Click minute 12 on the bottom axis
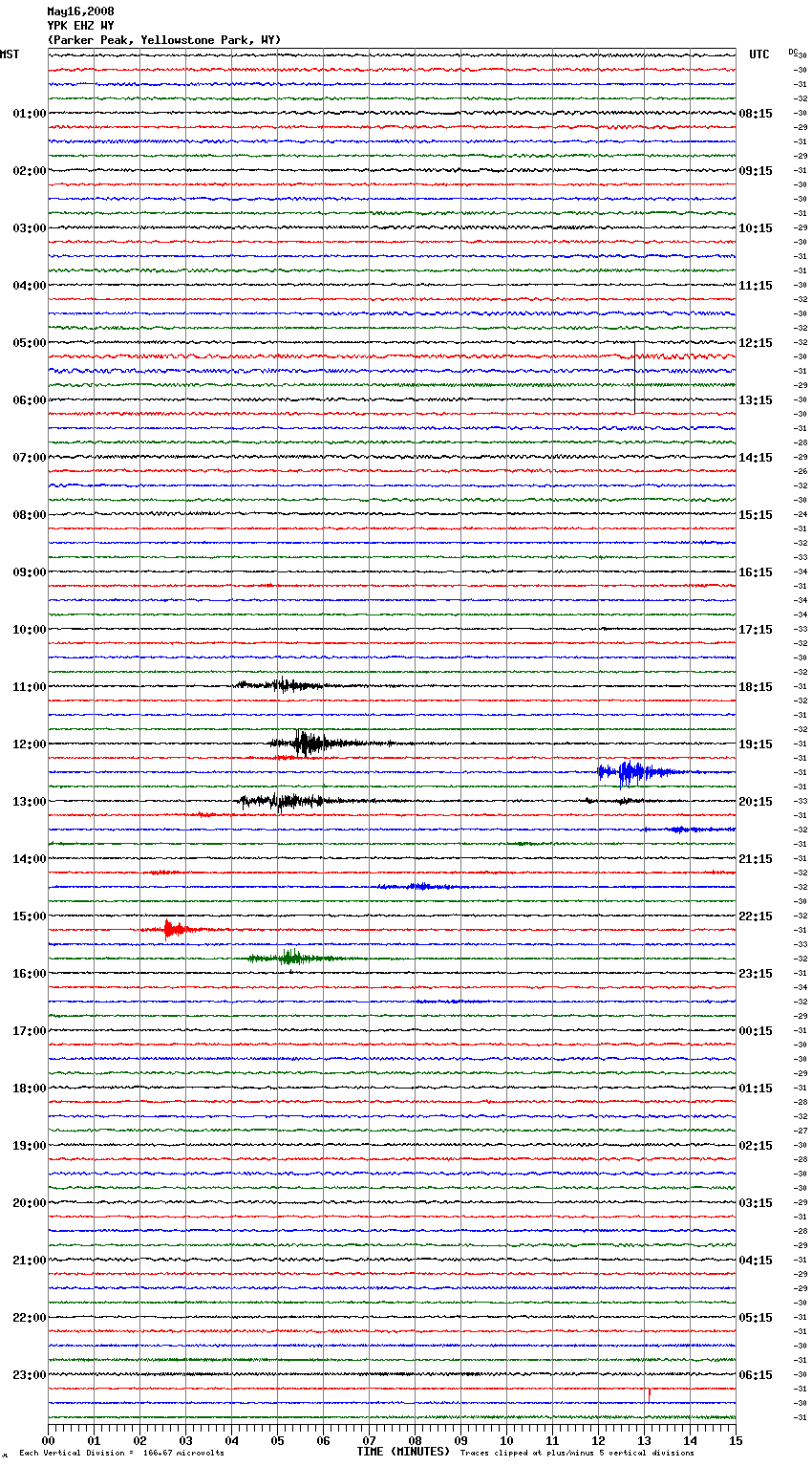Viewport: 812px width, 1466px height. pyautogui.click(x=598, y=1440)
